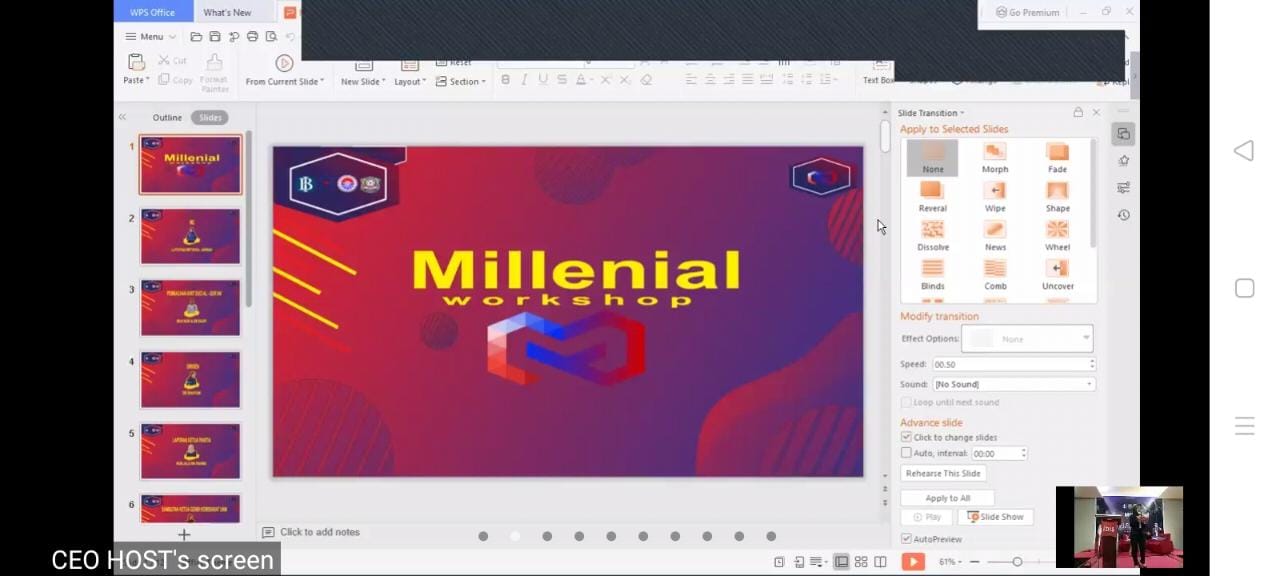Switch to Slide Sorter view
1280x576 pixels.
click(858, 561)
